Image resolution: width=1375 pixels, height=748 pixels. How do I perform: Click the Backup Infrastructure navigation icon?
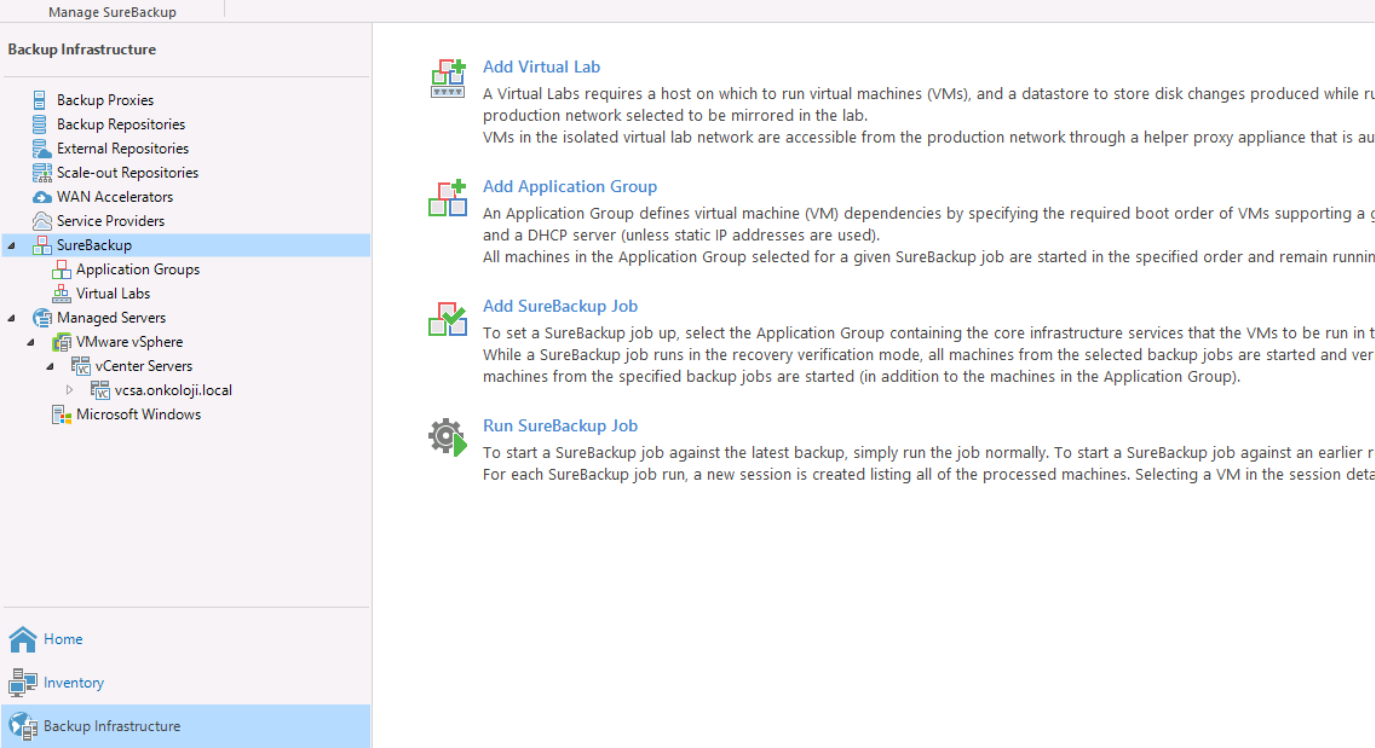pos(23,727)
